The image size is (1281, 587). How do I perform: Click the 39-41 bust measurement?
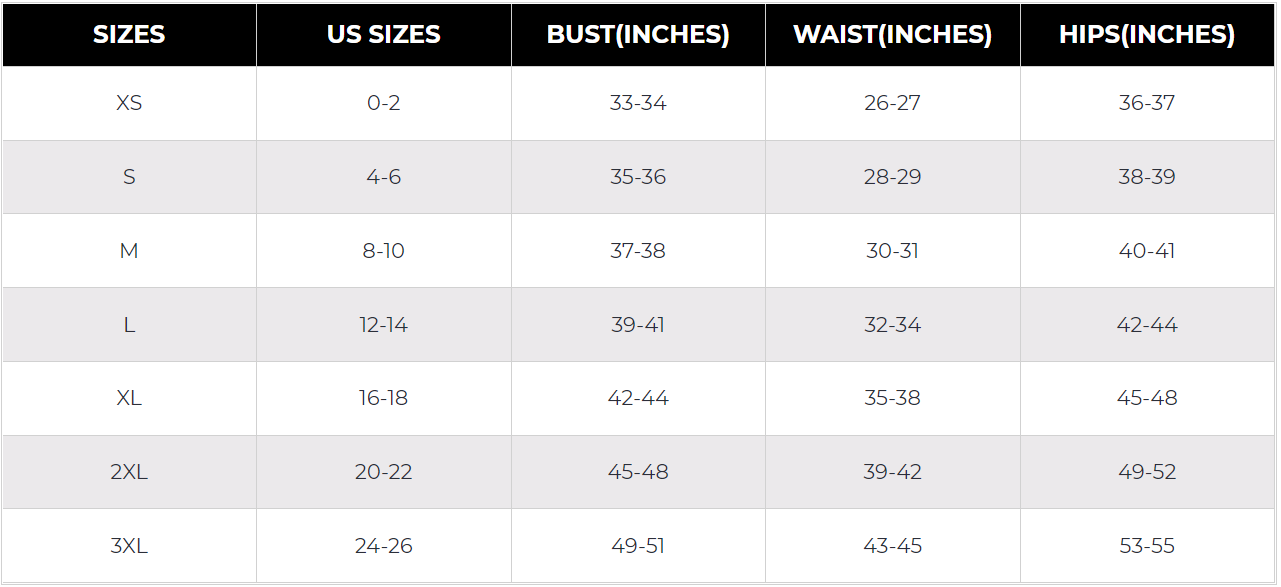[x=638, y=325]
